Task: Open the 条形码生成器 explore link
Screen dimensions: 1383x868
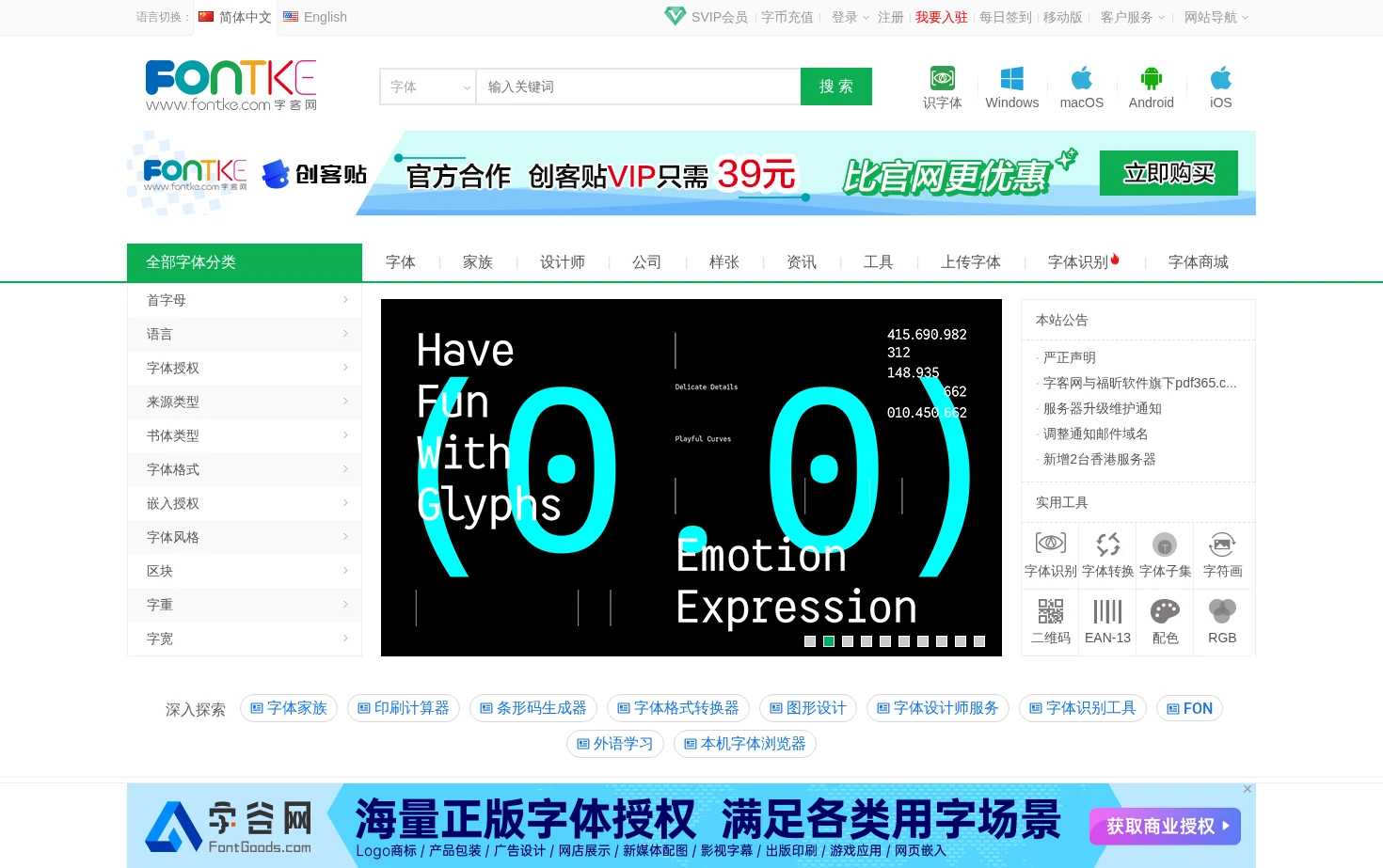Action: pyautogui.click(x=533, y=708)
